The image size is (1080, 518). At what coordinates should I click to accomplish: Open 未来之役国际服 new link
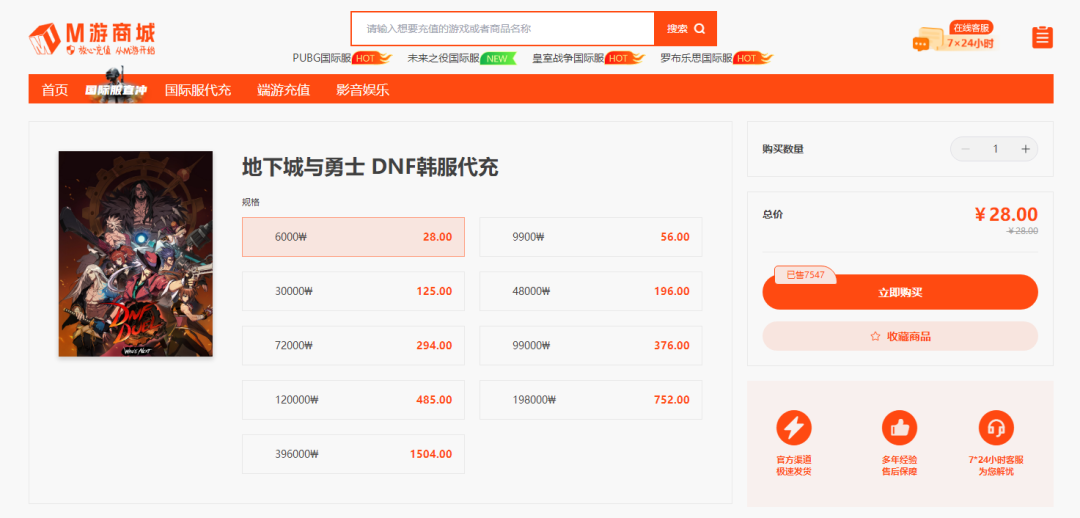click(x=462, y=59)
